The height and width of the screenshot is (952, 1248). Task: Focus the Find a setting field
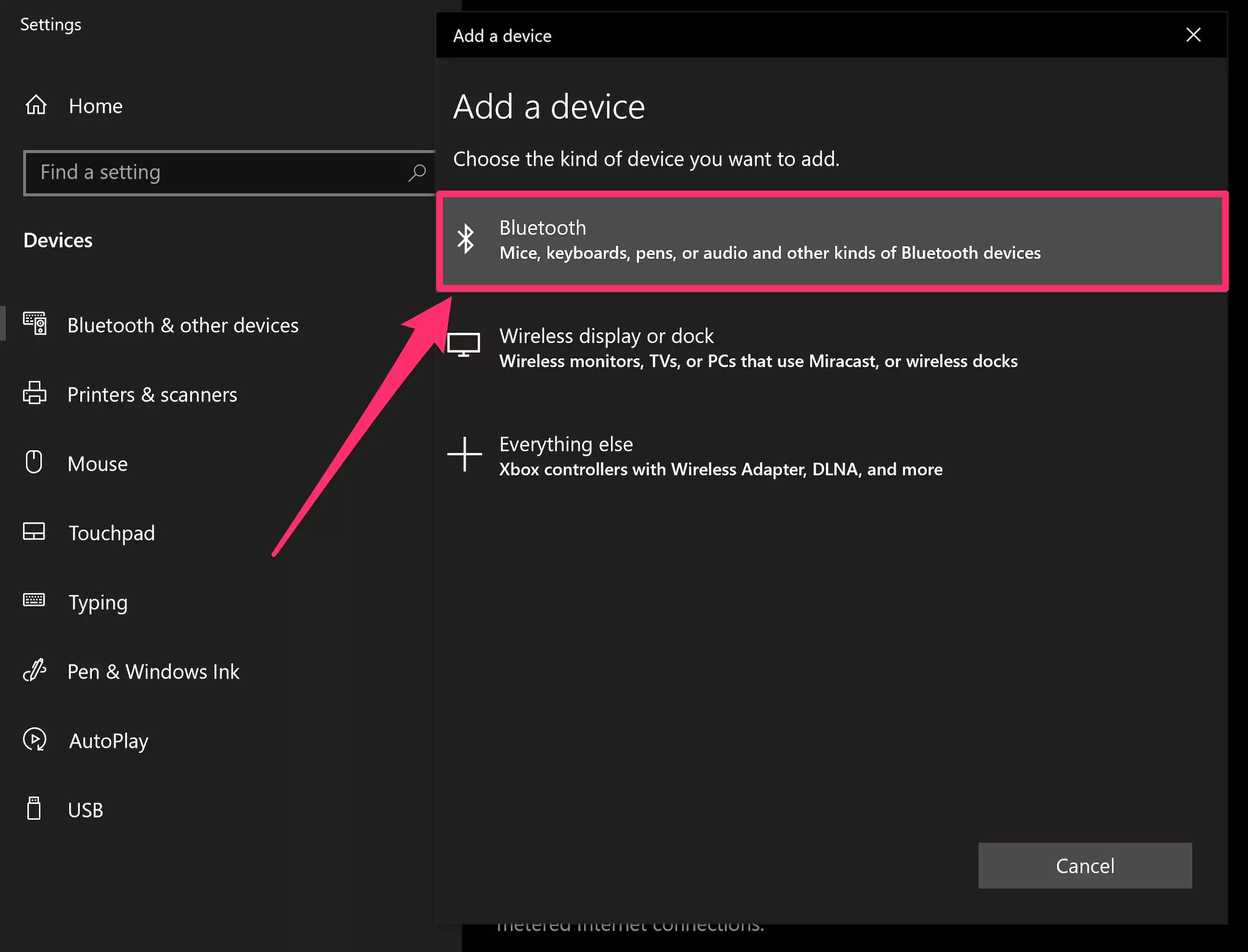pos(215,172)
